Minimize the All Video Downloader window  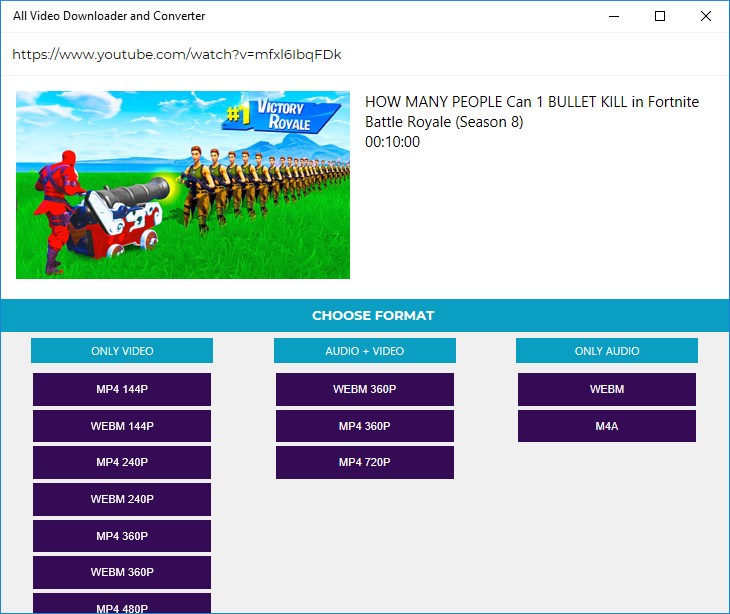[x=614, y=16]
